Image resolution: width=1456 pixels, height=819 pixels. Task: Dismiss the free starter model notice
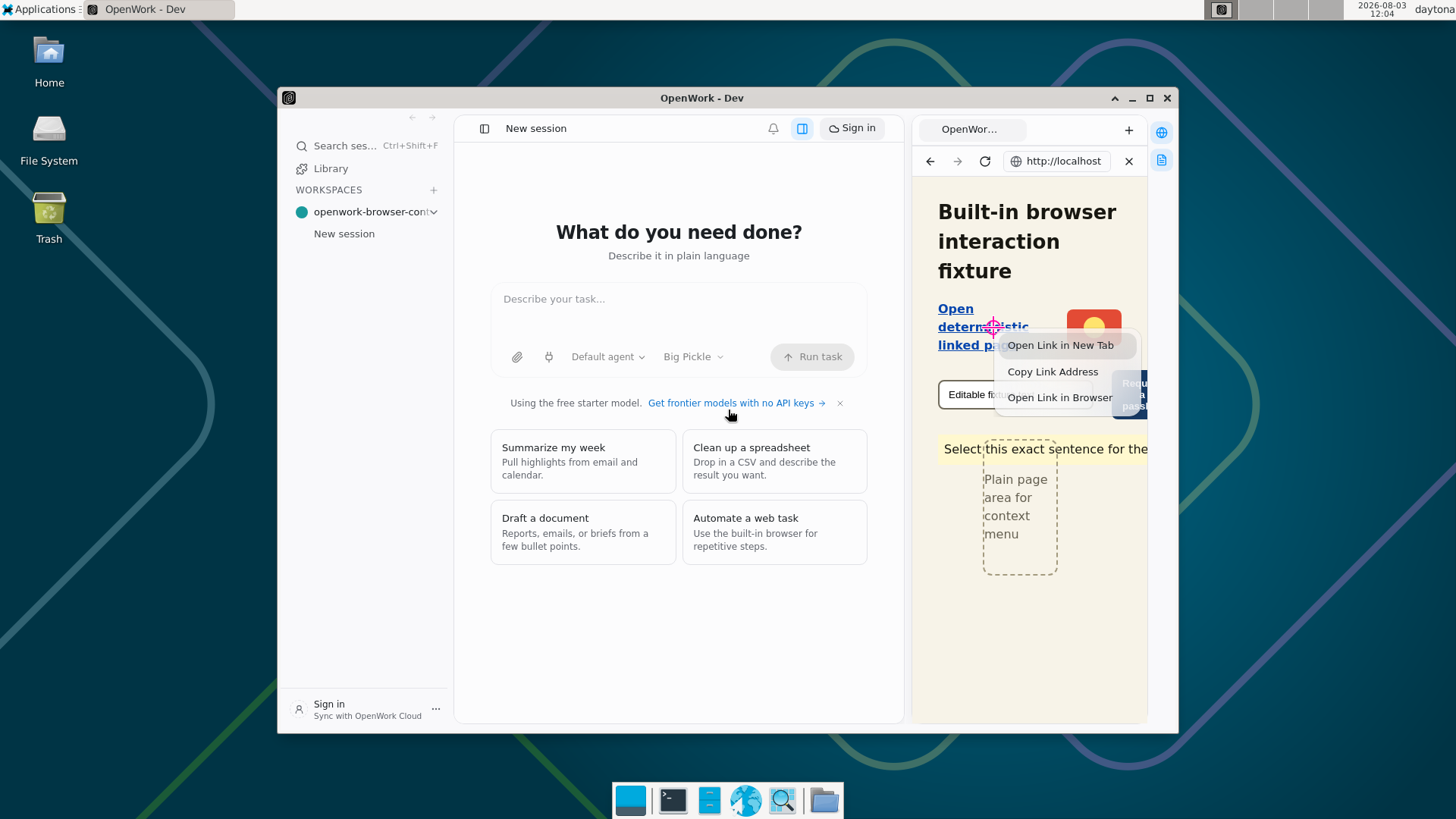(x=840, y=403)
